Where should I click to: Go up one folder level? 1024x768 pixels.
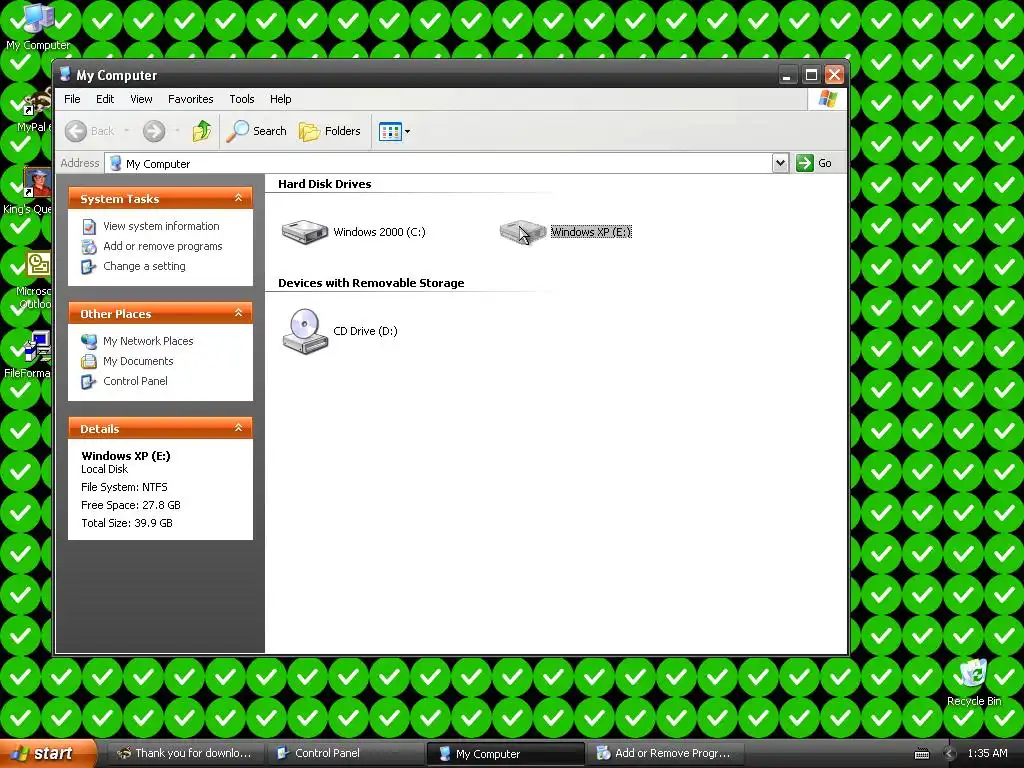(202, 131)
